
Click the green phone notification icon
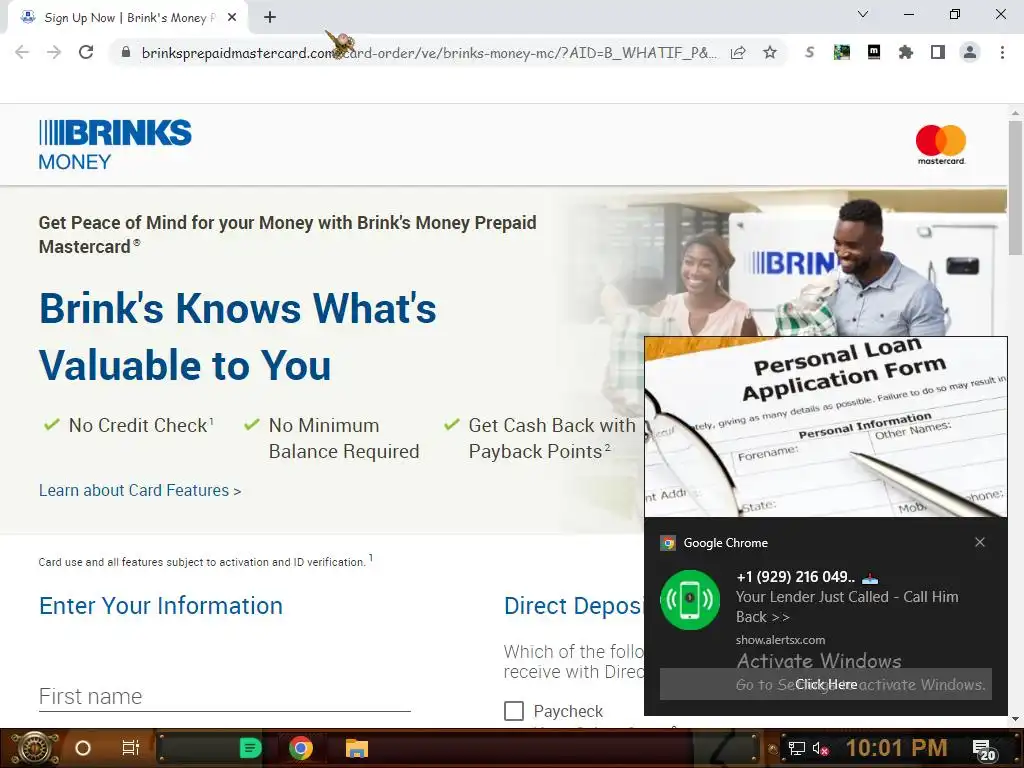pyautogui.click(x=690, y=600)
